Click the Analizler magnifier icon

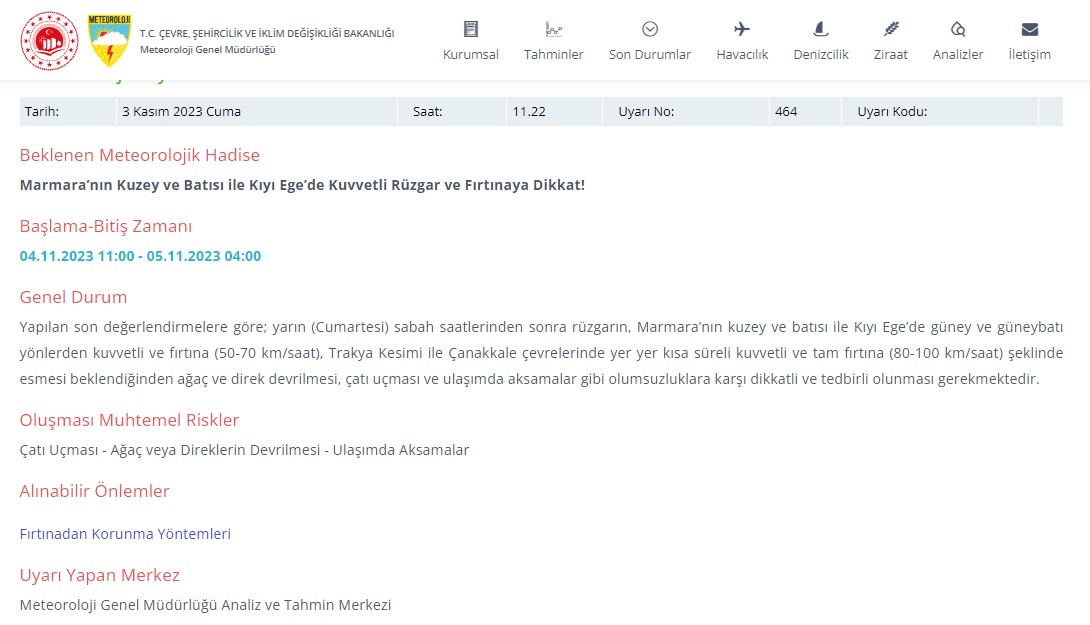tap(958, 29)
